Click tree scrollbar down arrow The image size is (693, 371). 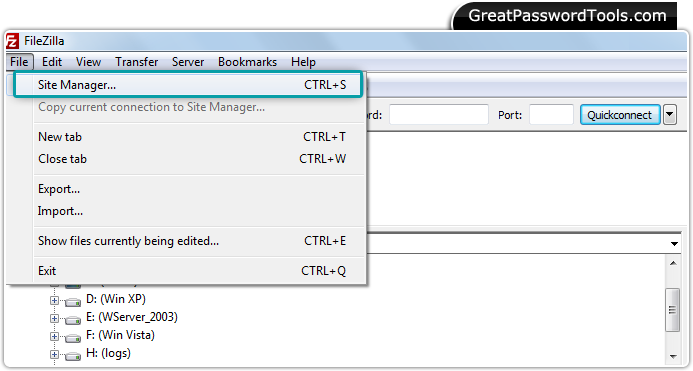point(673,356)
